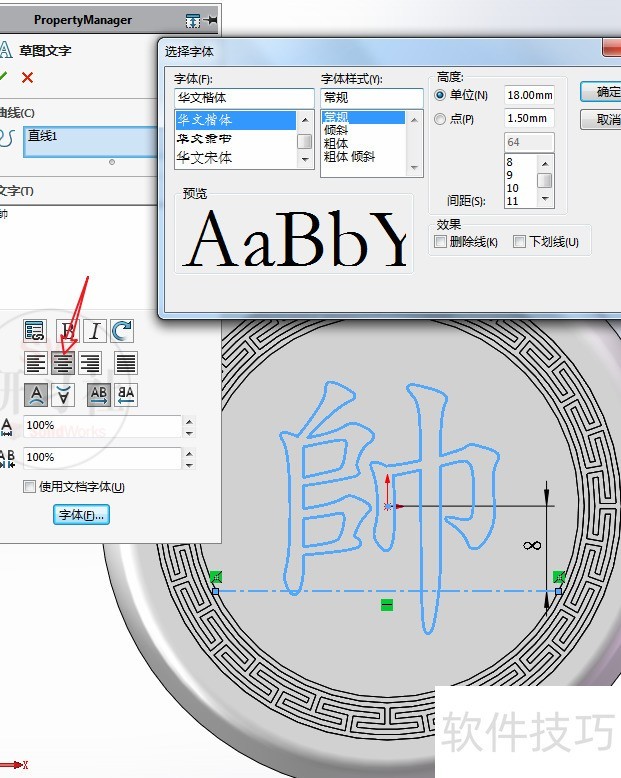Center align the sketch text

point(63,363)
